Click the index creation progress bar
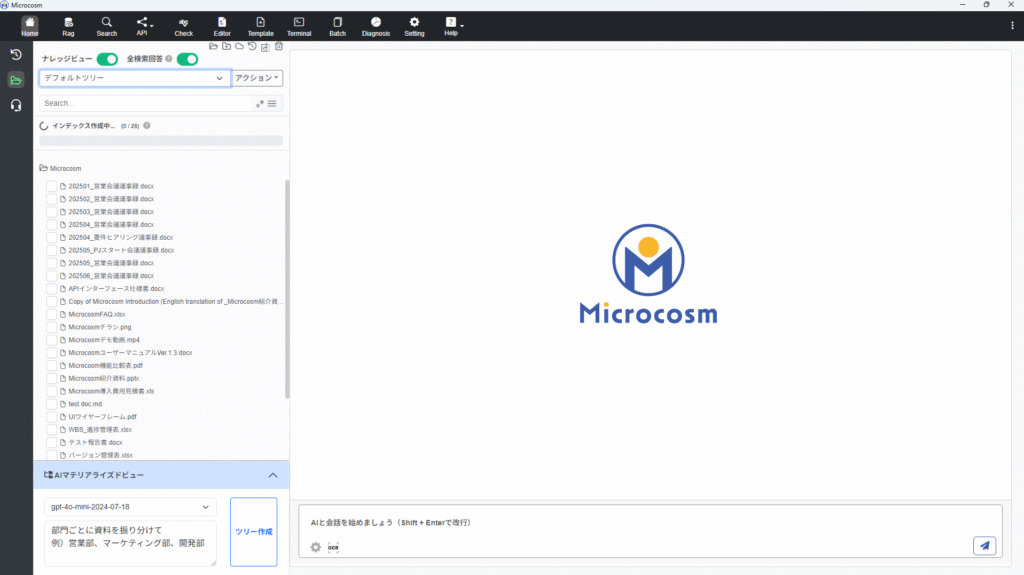The height and width of the screenshot is (575, 1024). [161, 141]
